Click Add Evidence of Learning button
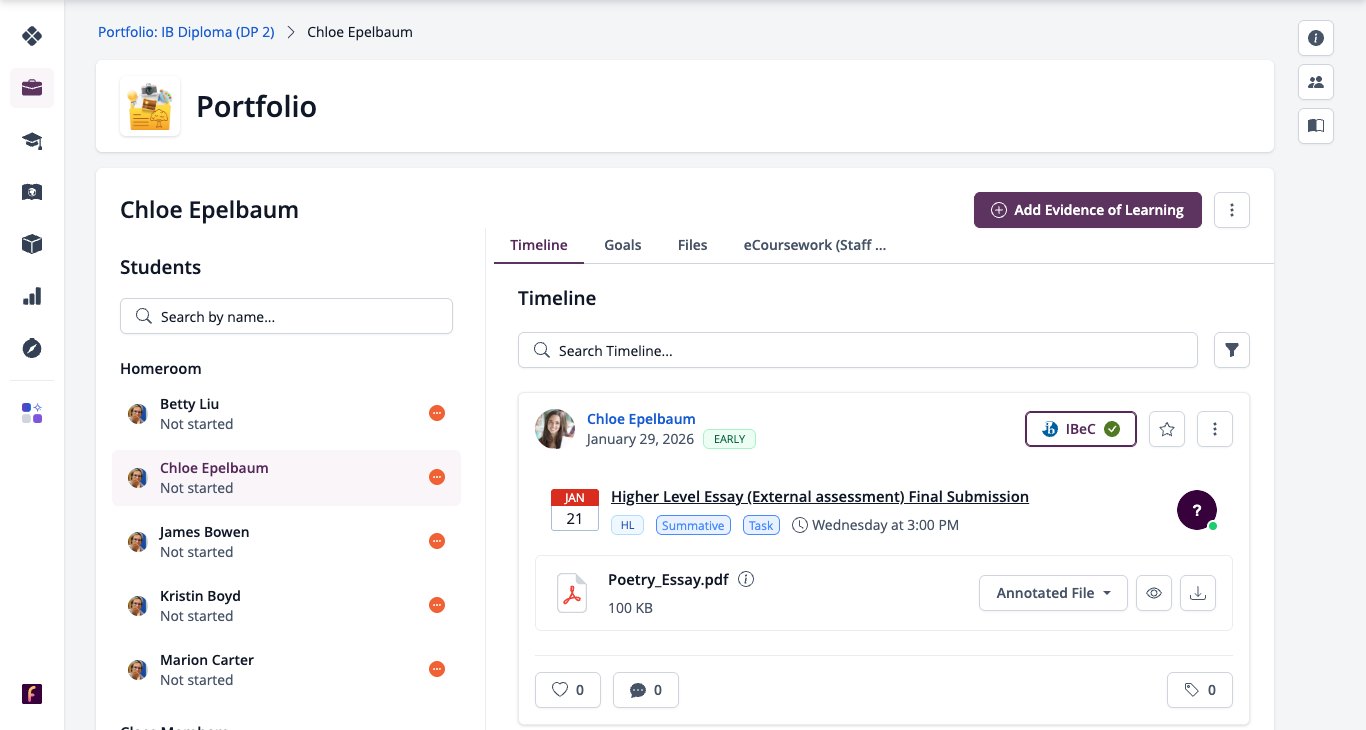This screenshot has width=1366, height=730. pos(1088,210)
